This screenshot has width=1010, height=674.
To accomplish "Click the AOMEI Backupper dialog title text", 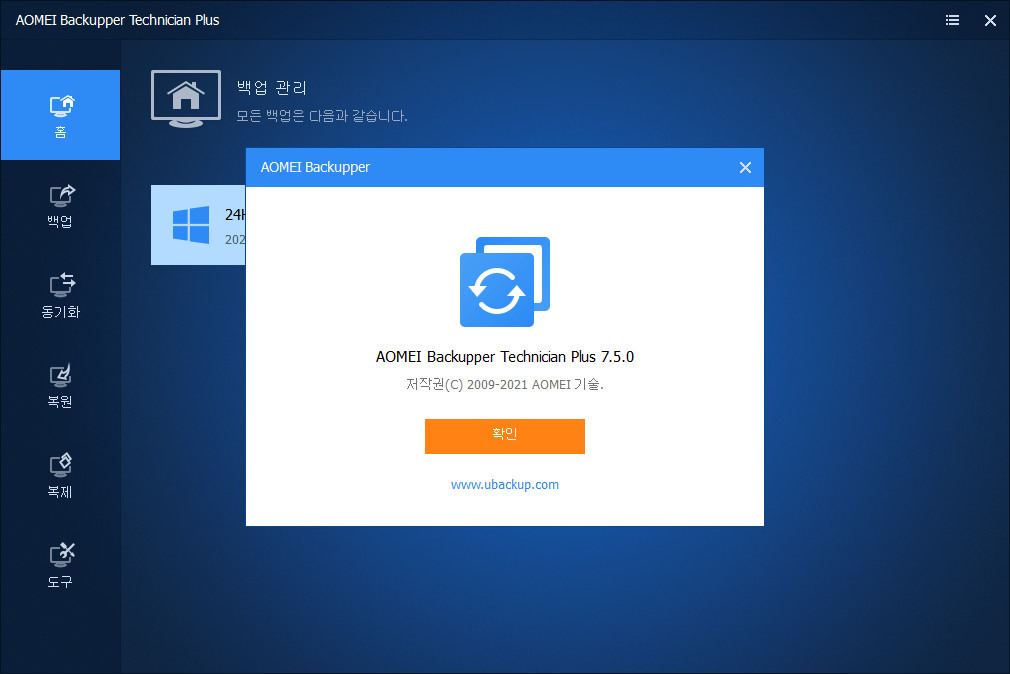I will point(315,168).
